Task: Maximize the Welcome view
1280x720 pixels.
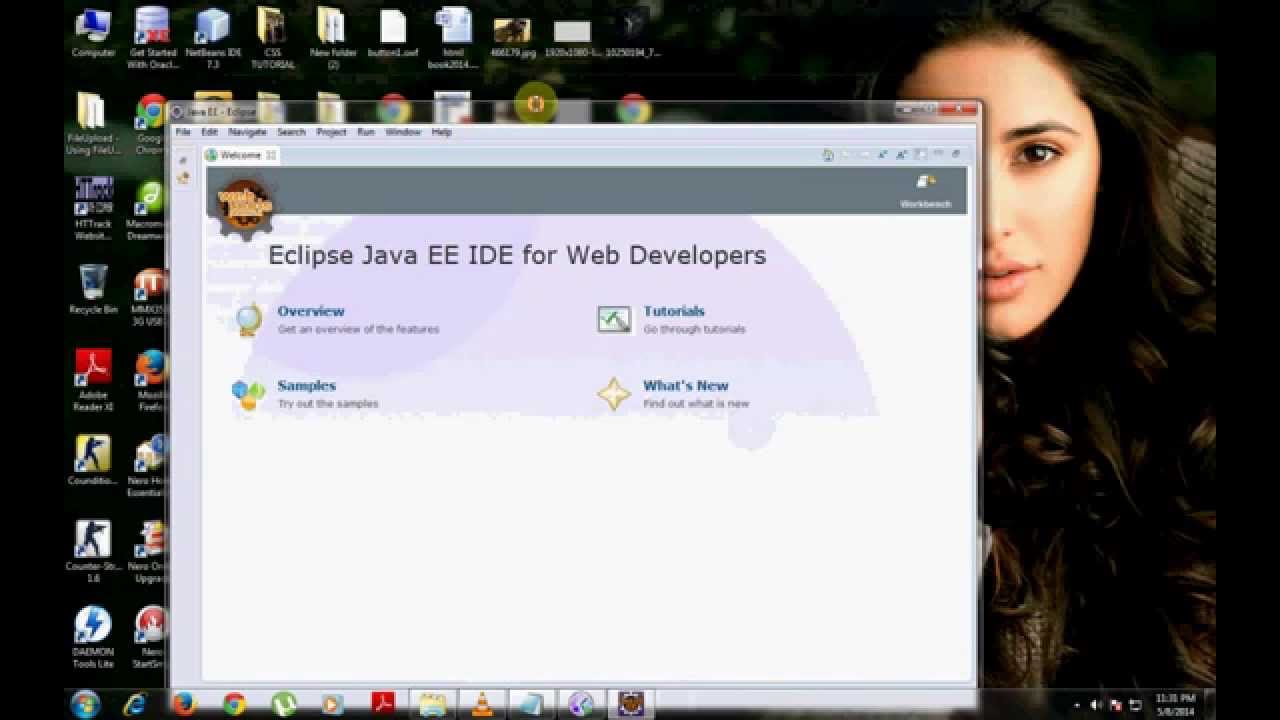Action: (x=956, y=154)
